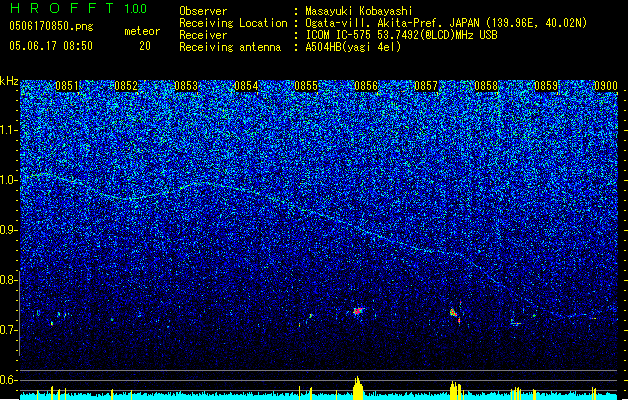Viewport: 629px width, 400px height.
Task: Click the antenna A504HB(yagi 4el) text
Action: pyautogui.click(x=353, y=47)
